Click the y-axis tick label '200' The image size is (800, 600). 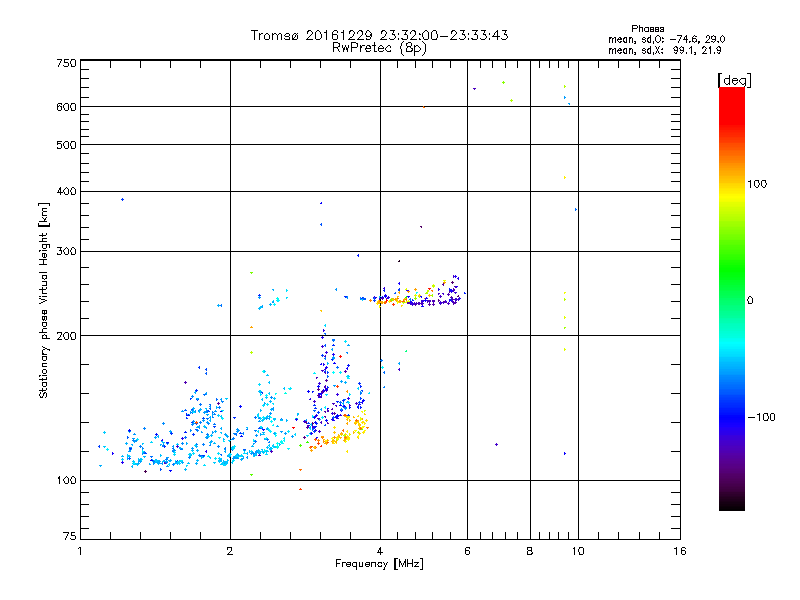pyautogui.click(x=66, y=336)
